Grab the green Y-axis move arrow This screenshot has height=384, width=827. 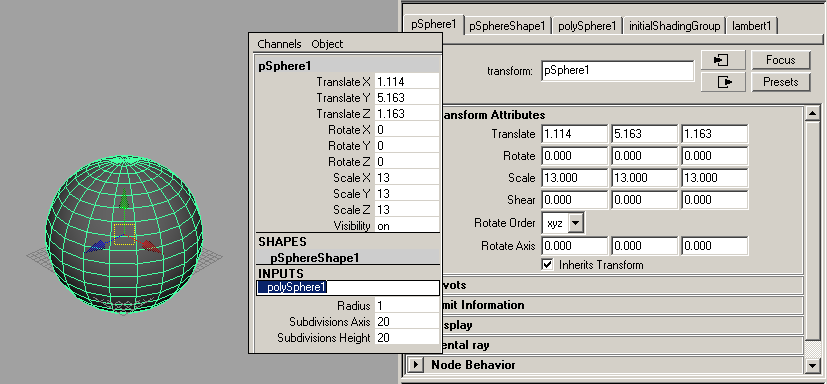click(x=124, y=200)
